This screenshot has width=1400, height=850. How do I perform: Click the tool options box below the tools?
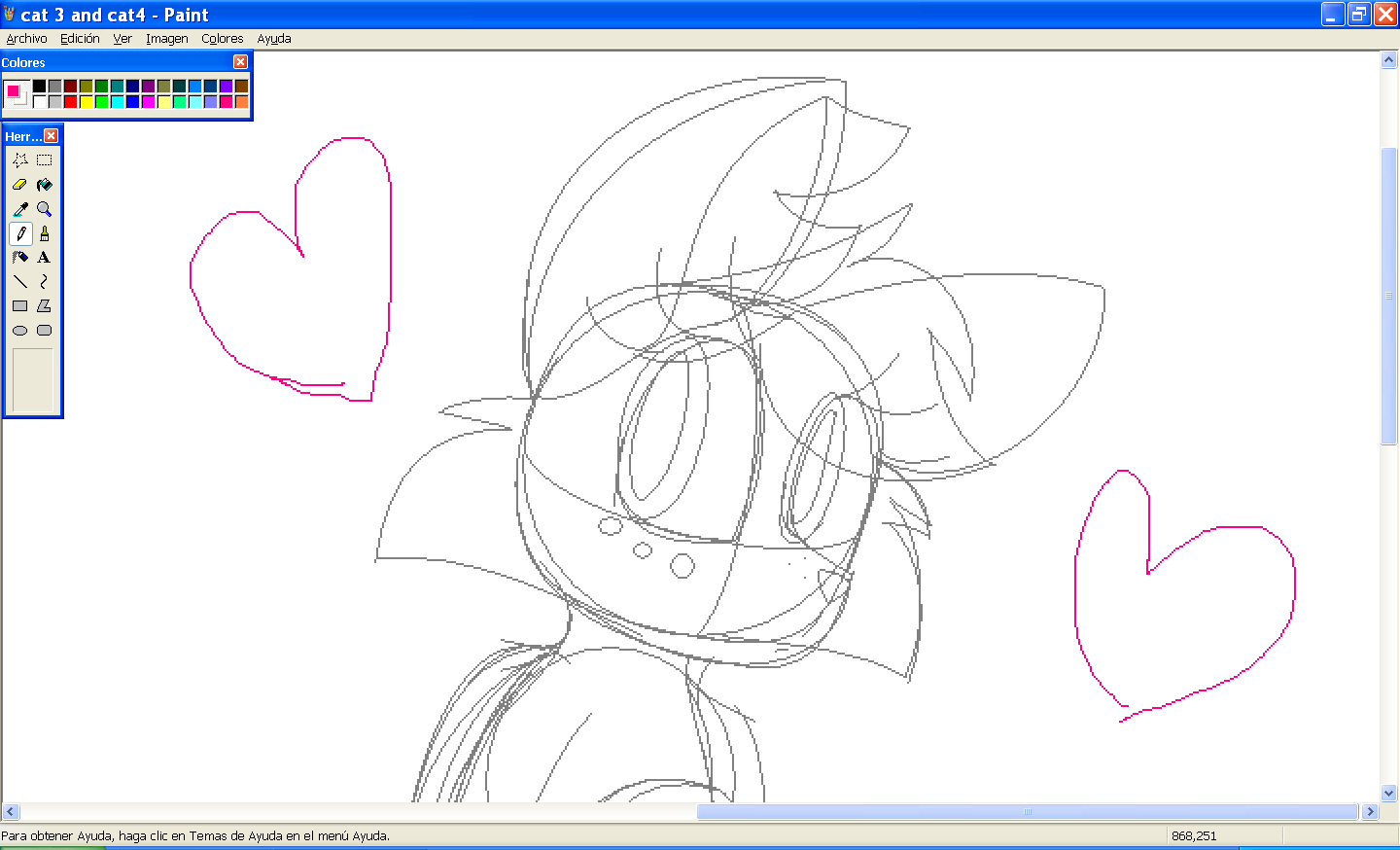coord(33,380)
